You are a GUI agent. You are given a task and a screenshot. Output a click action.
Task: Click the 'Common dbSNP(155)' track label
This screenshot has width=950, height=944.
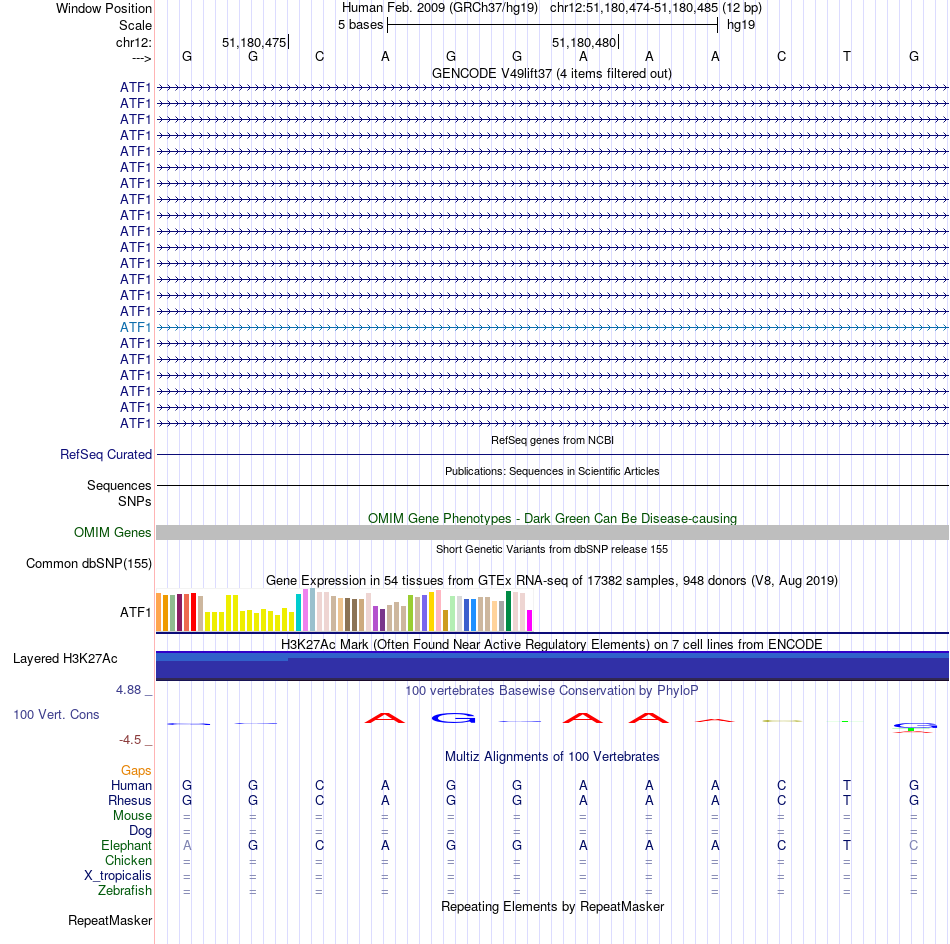pyautogui.click(x=88, y=563)
